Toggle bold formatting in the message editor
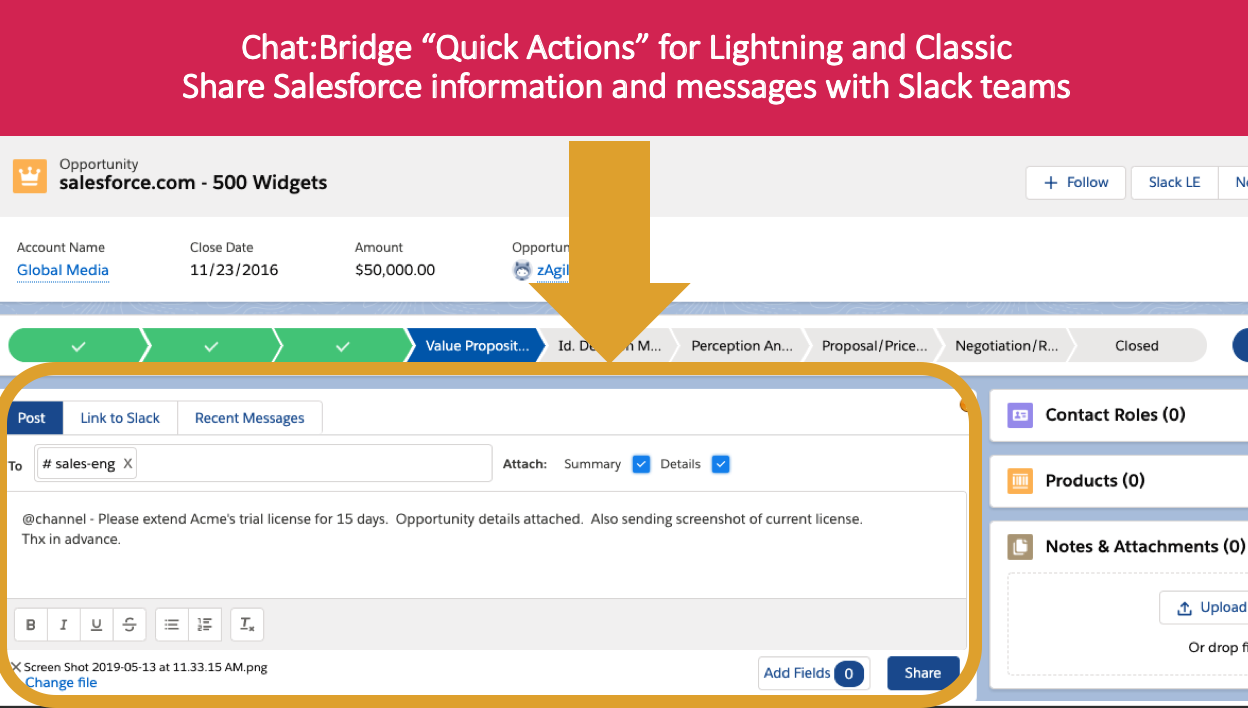1248x708 pixels. [30, 623]
